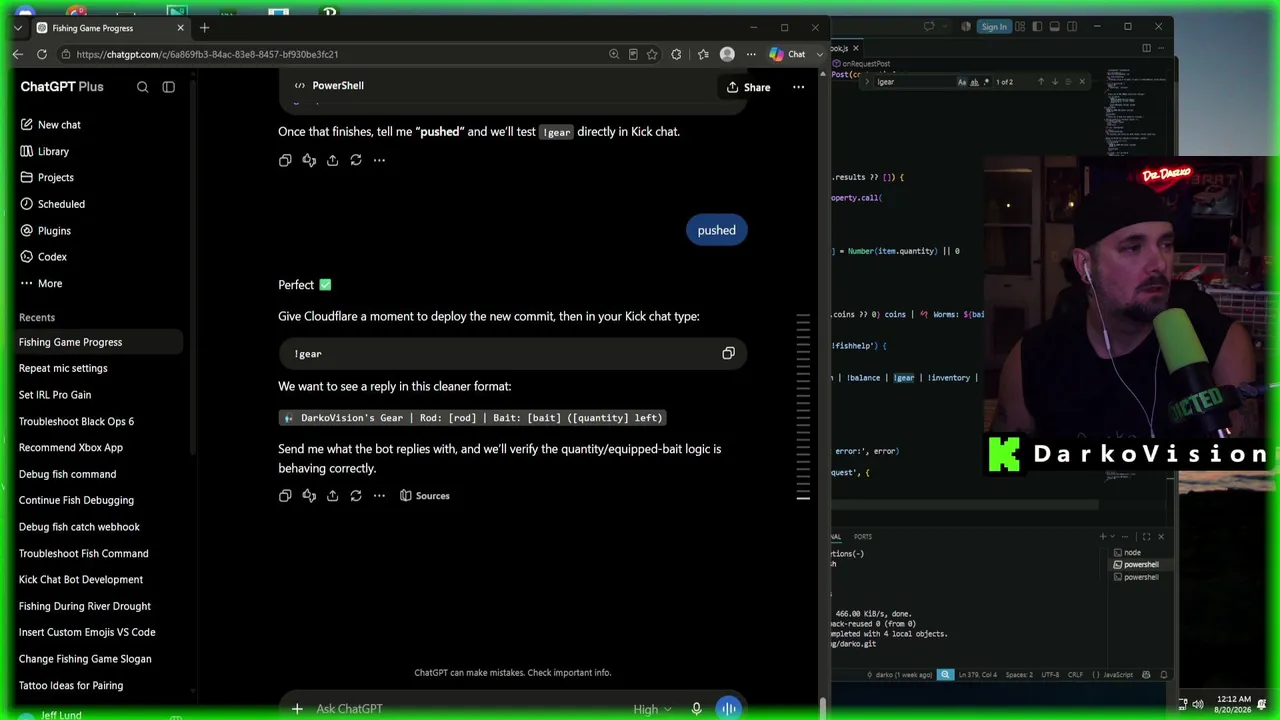This screenshot has width=1280, height=720.
Task: Rate the upper response with thumbs
Action: (x=309, y=160)
